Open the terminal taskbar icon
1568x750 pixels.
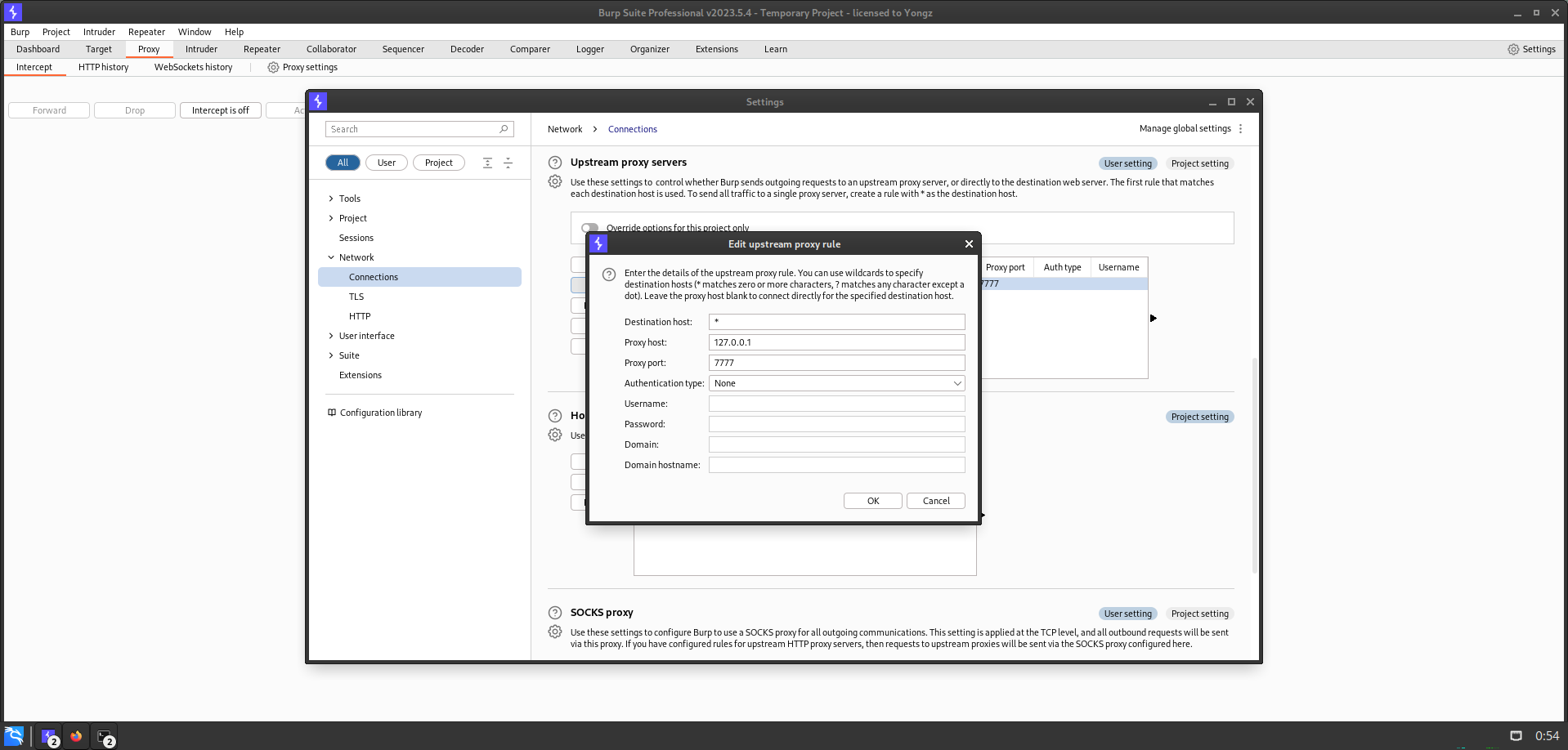point(105,736)
